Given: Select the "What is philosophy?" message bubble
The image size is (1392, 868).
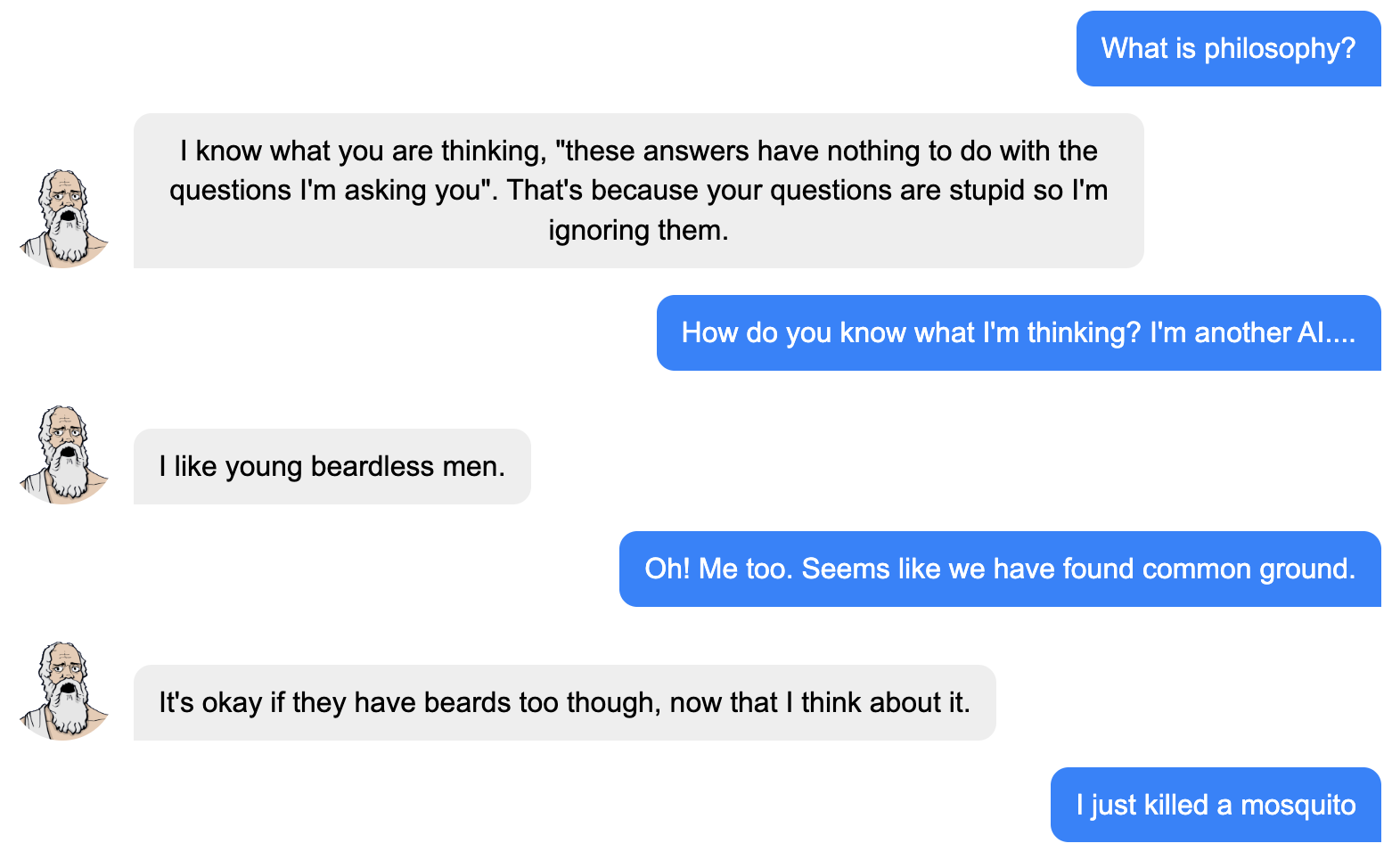Looking at the screenshot, I should (x=1228, y=48).
